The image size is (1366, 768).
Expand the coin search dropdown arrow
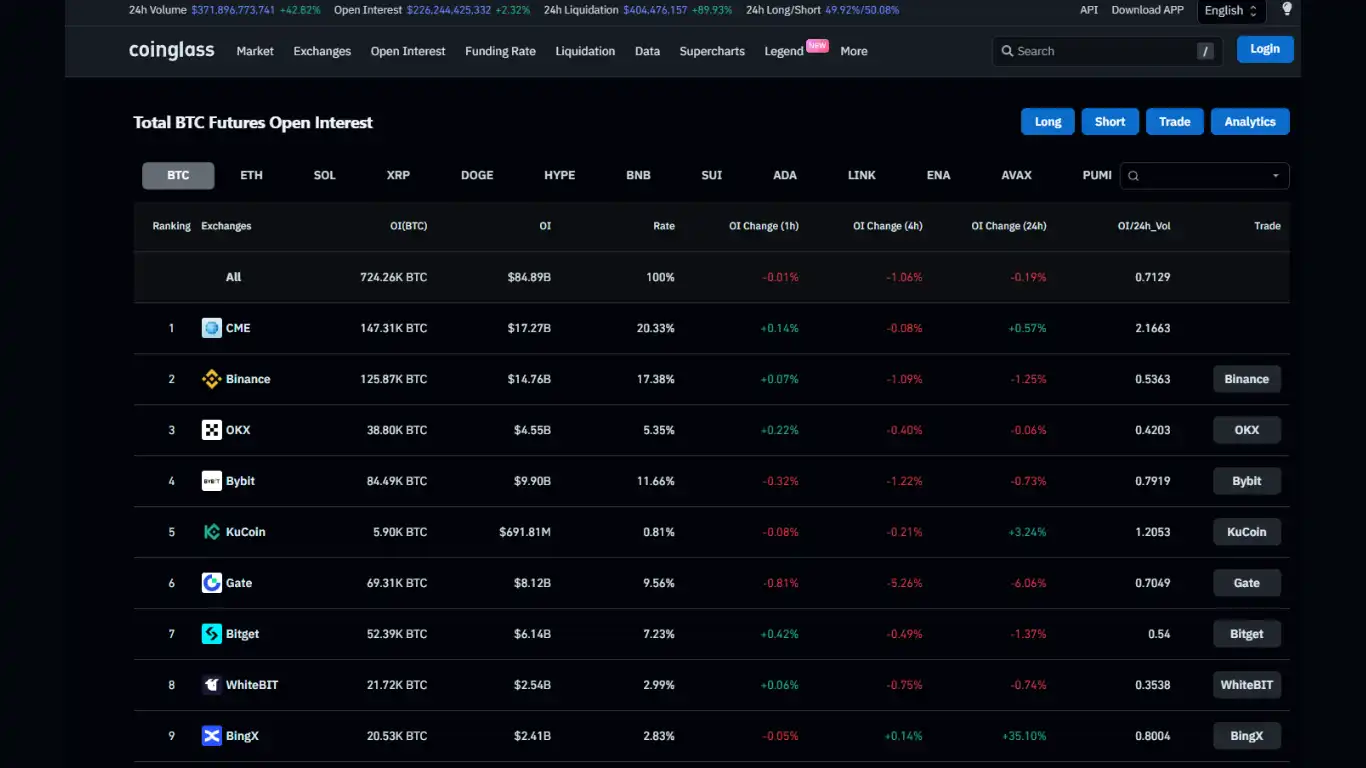pos(1276,176)
